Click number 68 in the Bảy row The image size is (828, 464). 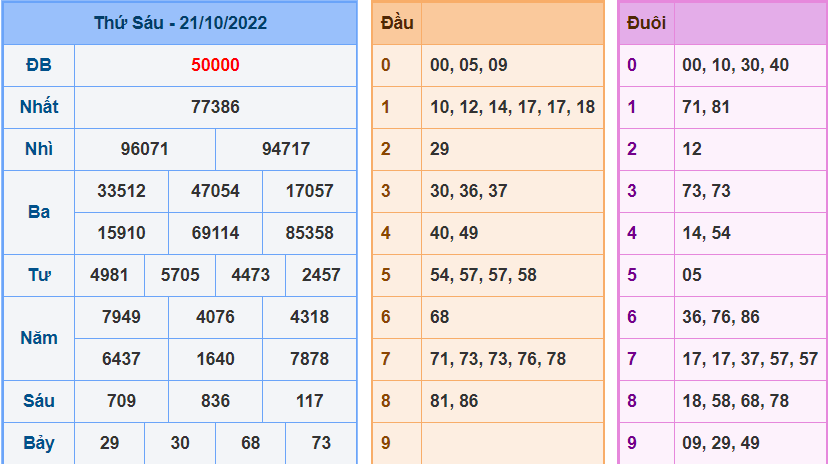click(x=251, y=443)
